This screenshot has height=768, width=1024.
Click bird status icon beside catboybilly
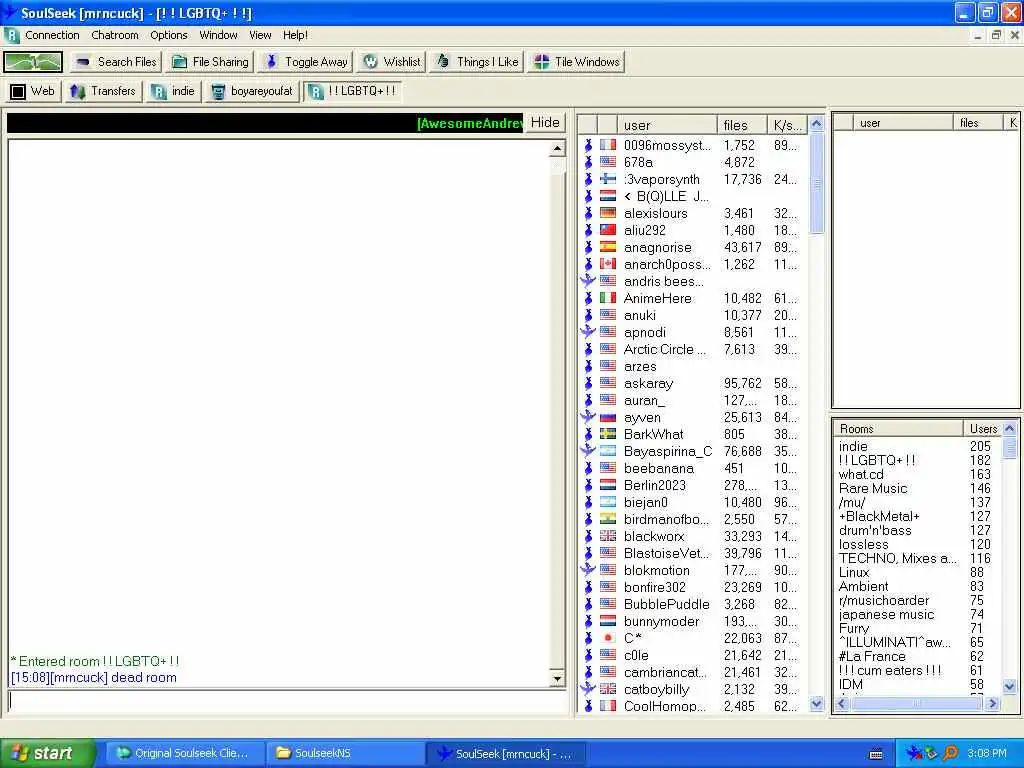click(588, 688)
